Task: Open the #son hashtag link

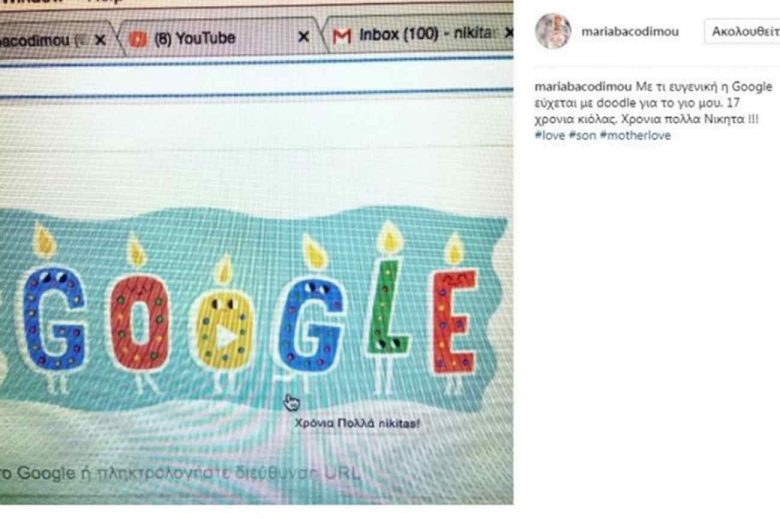Action: point(582,135)
